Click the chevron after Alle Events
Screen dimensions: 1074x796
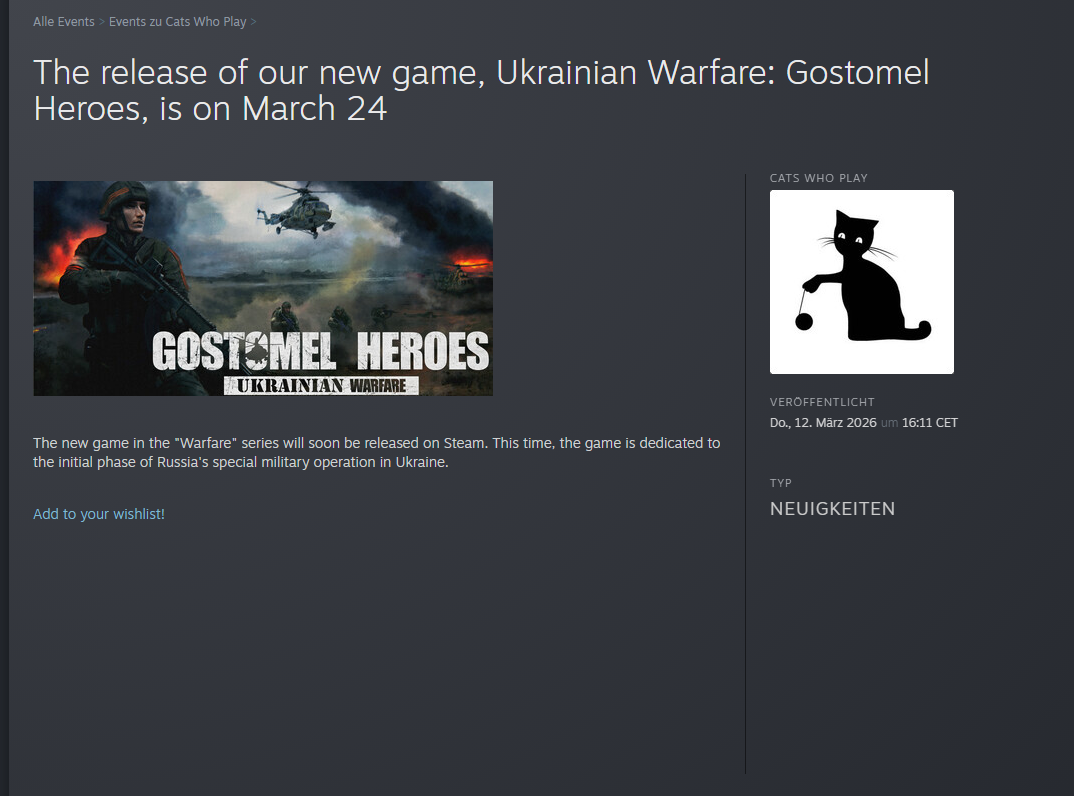point(102,22)
